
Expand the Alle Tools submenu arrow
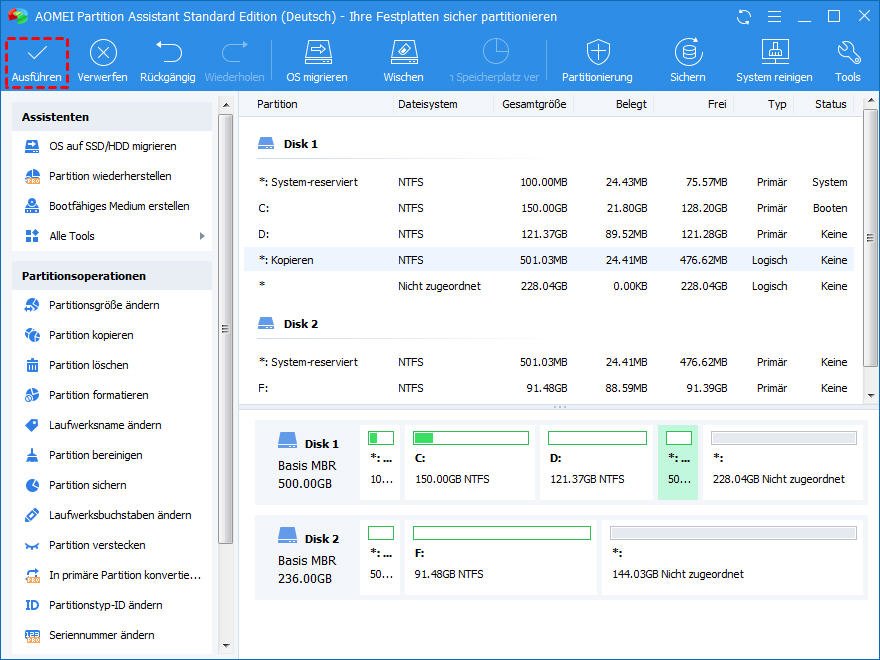click(202, 236)
